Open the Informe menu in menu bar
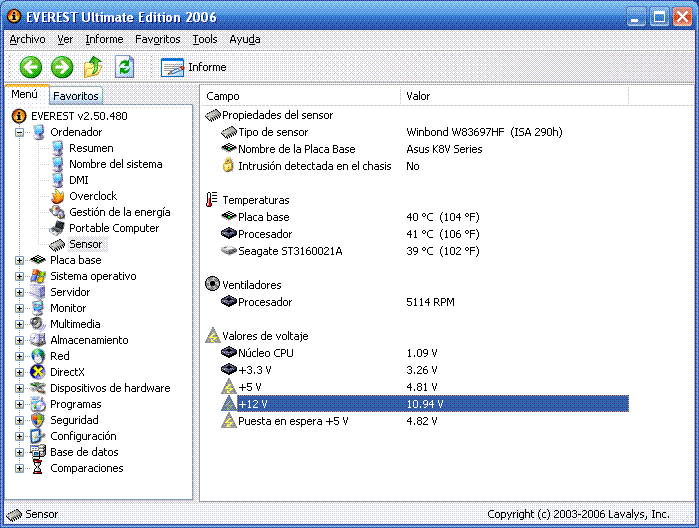This screenshot has width=699, height=528. point(104,39)
